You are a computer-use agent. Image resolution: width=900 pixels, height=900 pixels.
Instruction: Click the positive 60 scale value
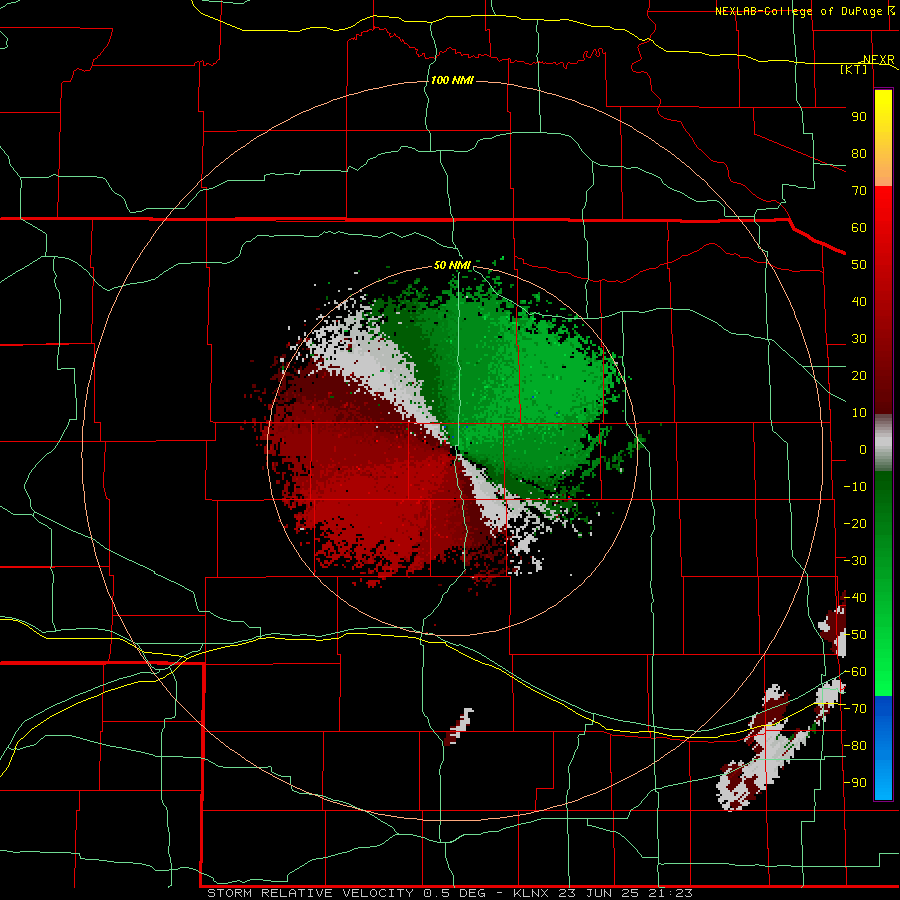click(859, 228)
